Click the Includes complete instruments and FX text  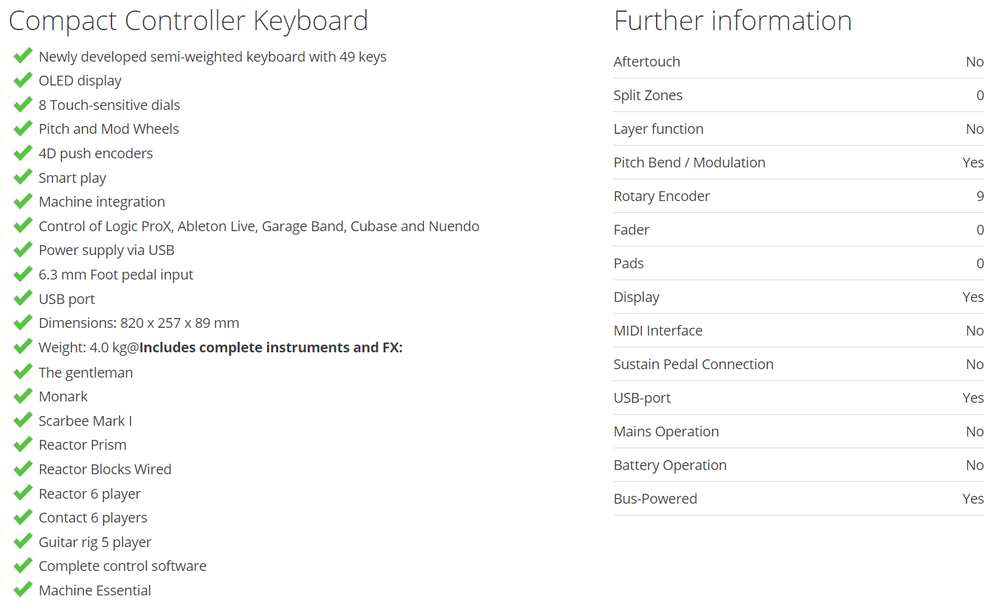click(271, 347)
